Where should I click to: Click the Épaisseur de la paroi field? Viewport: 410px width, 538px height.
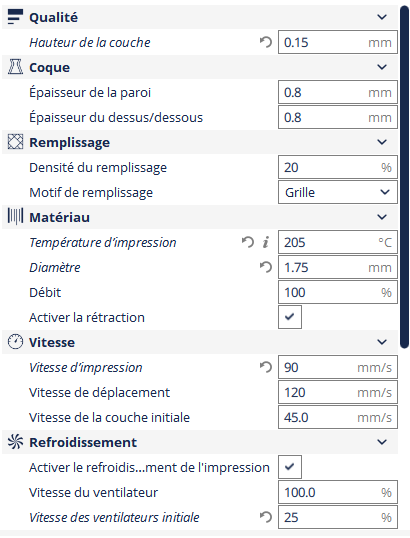[x=338, y=92]
